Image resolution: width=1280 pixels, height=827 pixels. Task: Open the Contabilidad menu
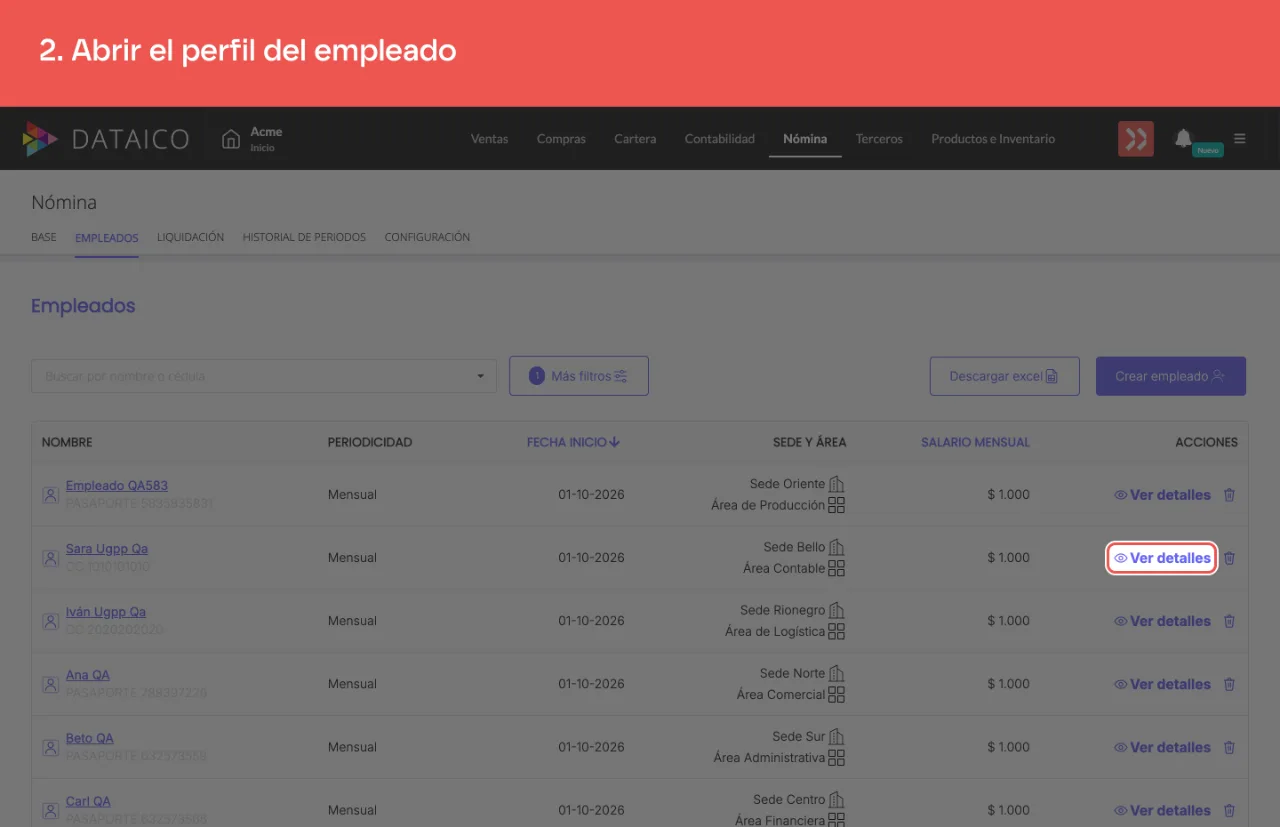tap(720, 139)
